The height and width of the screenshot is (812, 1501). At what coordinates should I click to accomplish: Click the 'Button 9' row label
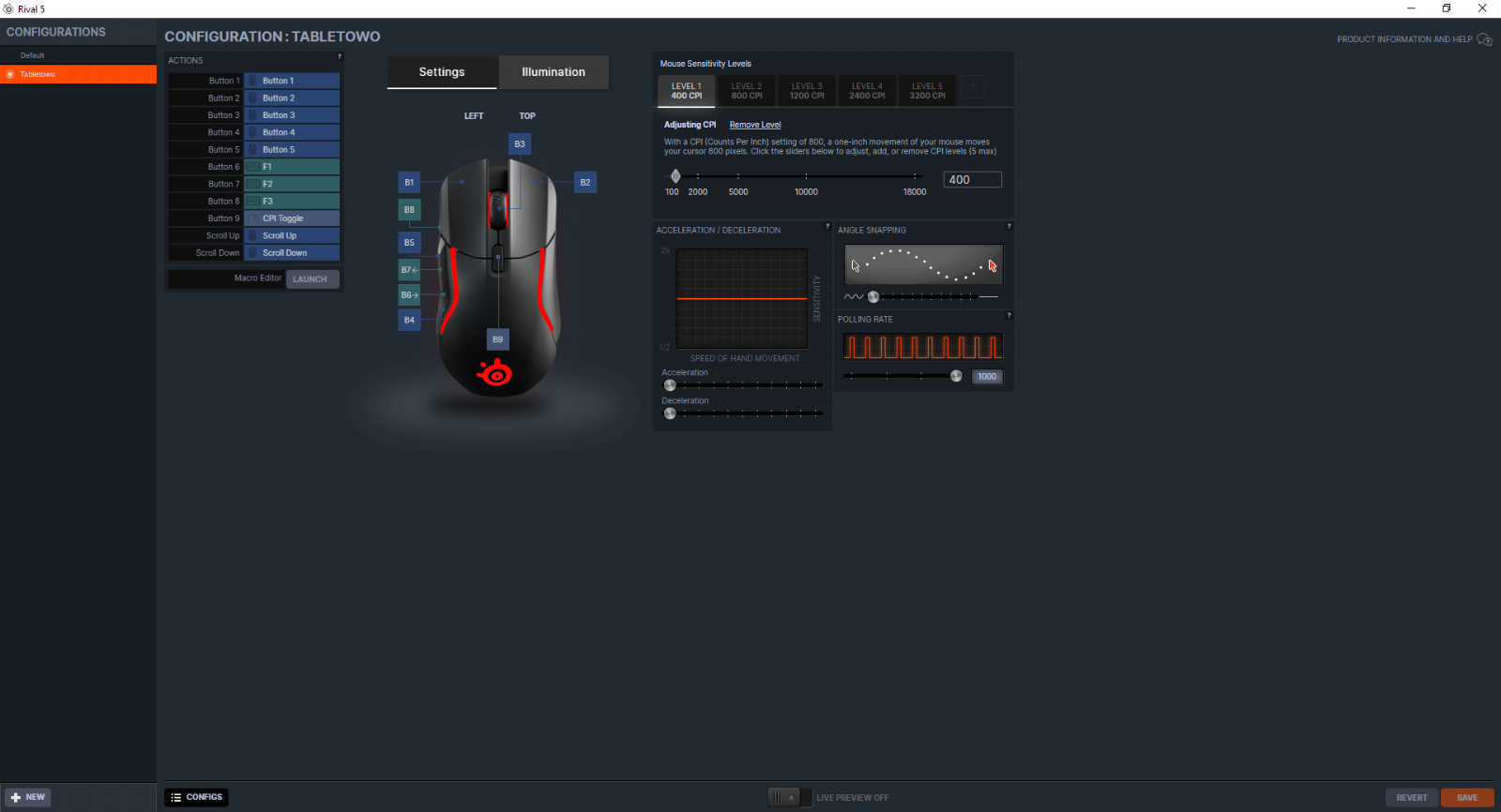pyautogui.click(x=223, y=218)
